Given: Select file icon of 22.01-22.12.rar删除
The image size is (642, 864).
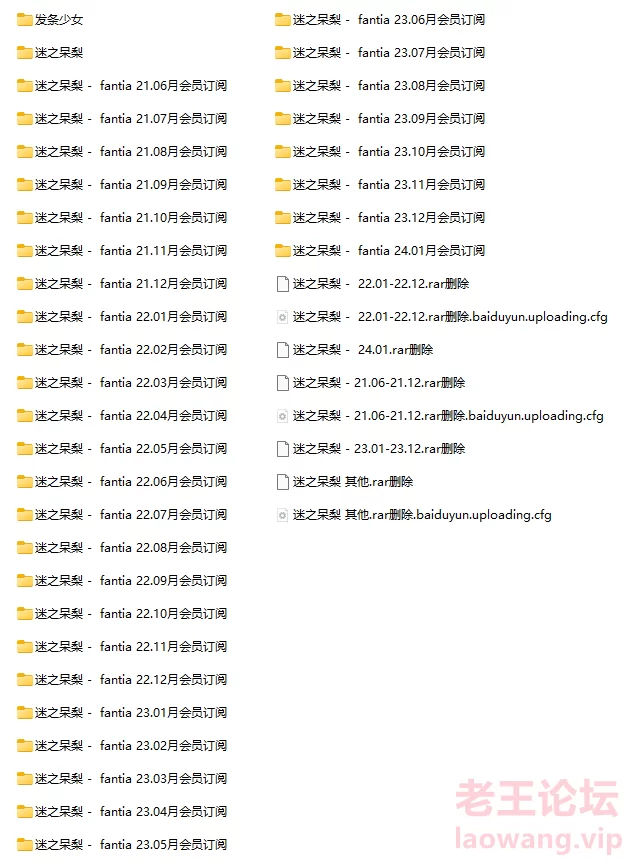Looking at the screenshot, I should [x=283, y=284].
